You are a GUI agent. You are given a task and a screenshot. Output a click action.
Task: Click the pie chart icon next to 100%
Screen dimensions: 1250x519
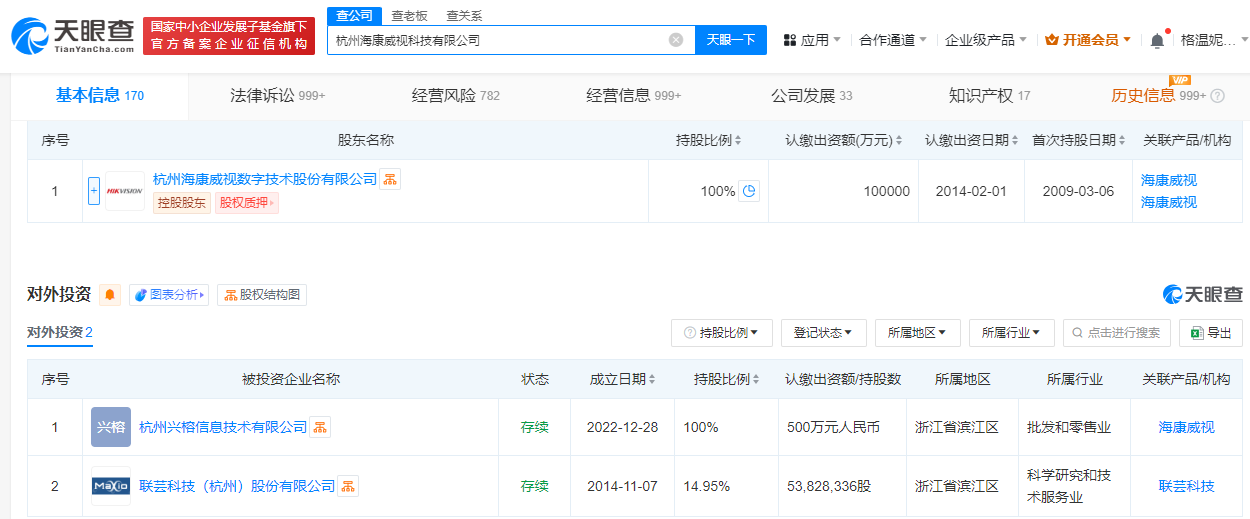click(x=749, y=191)
